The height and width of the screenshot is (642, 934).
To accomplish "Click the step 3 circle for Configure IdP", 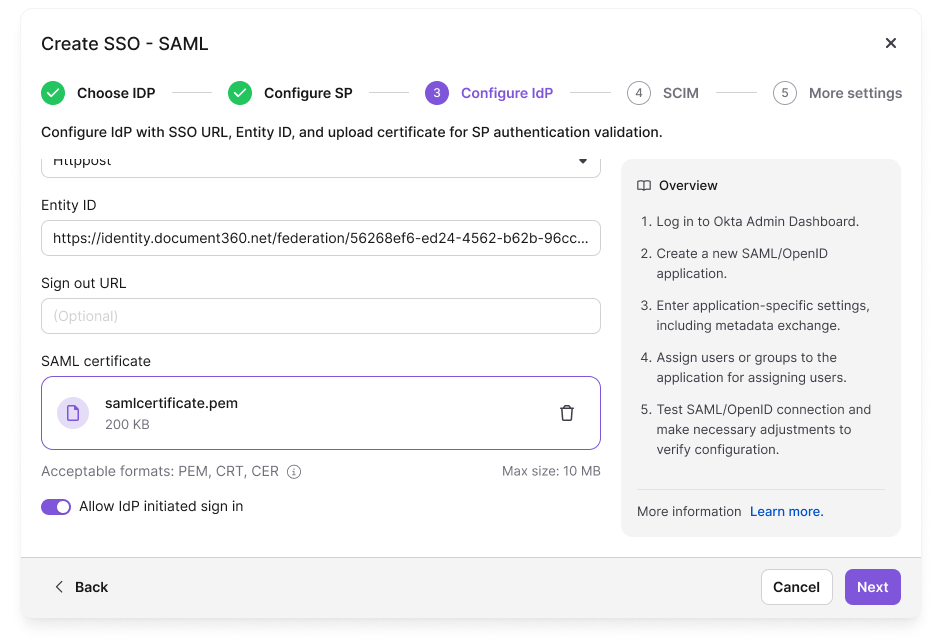I will pyautogui.click(x=437, y=93).
